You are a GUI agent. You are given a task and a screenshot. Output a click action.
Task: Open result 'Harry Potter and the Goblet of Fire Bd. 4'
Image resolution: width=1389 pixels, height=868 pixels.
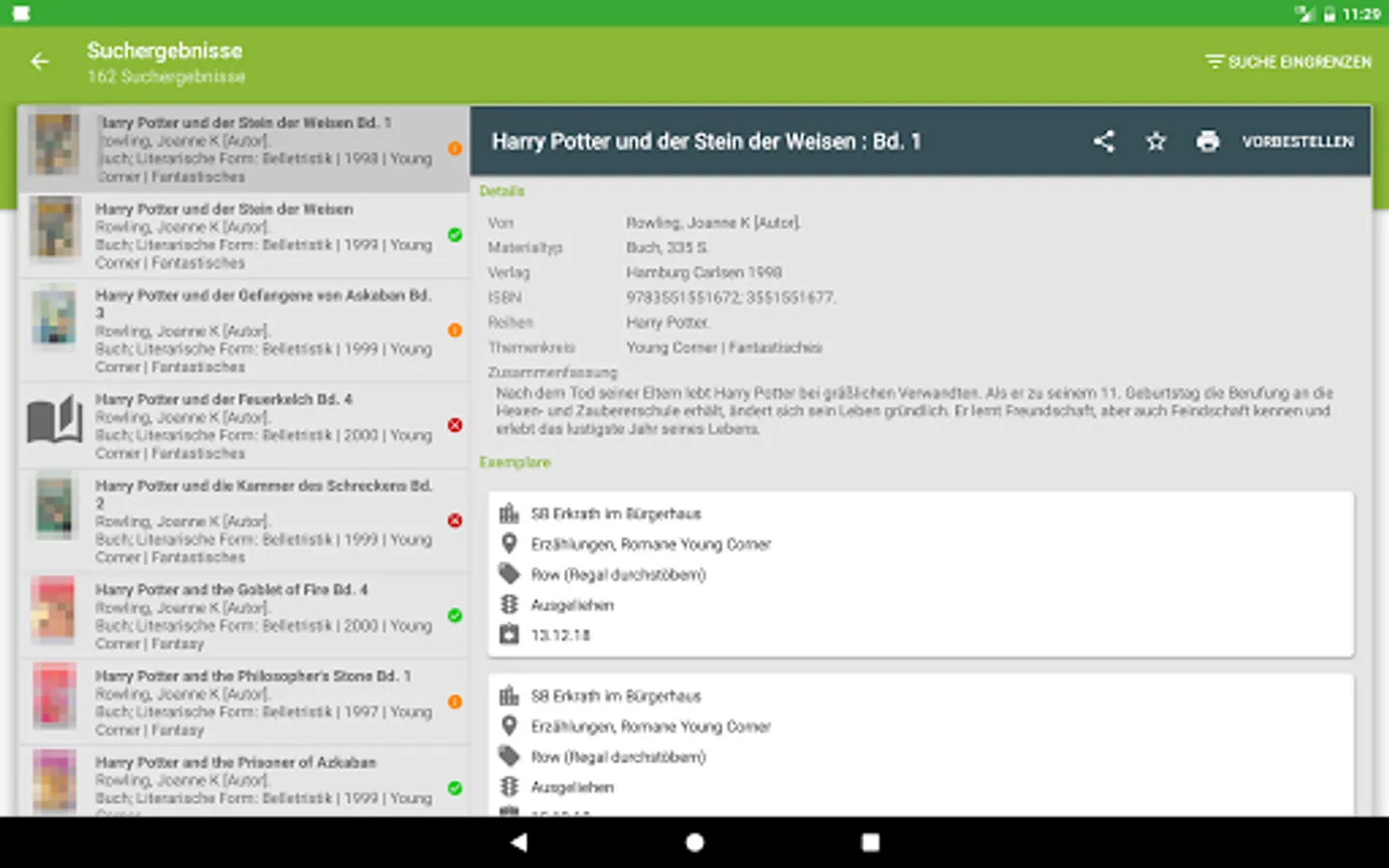click(243, 615)
